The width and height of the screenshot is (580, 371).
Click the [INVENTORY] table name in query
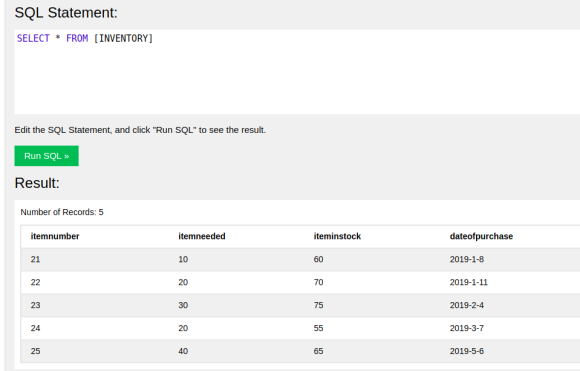coord(123,38)
